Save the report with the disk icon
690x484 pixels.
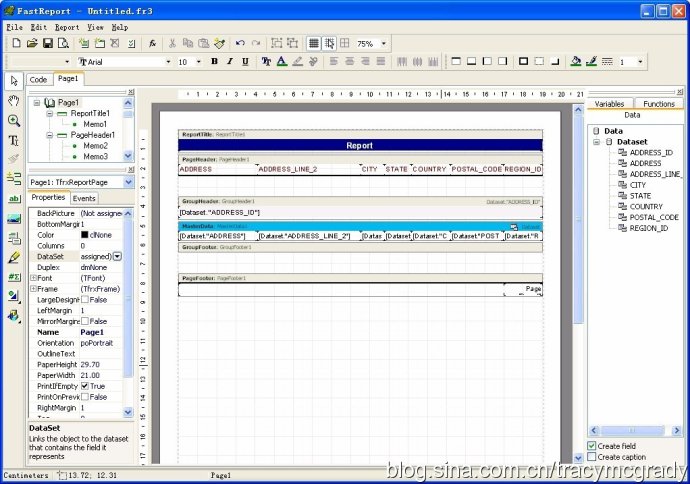pyautogui.click(x=48, y=43)
